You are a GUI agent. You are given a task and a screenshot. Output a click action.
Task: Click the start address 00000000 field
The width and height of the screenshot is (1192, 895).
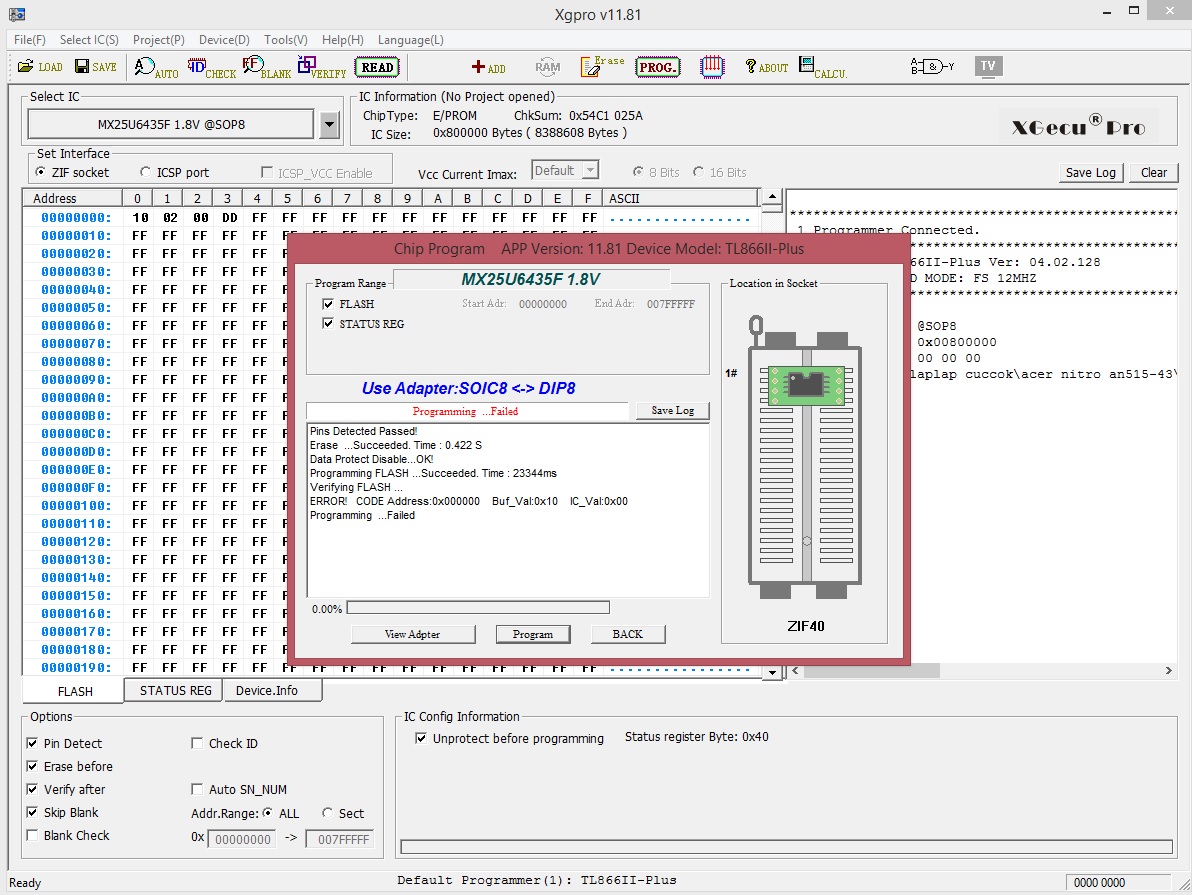pyautogui.click(x=243, y=839)
